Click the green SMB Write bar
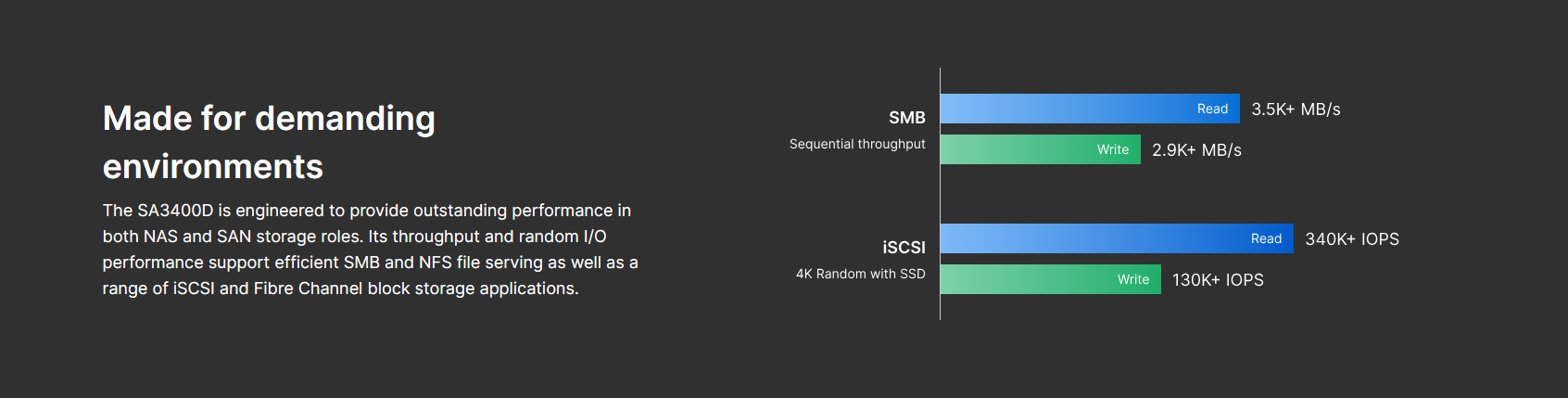 tap(1041, 149)
